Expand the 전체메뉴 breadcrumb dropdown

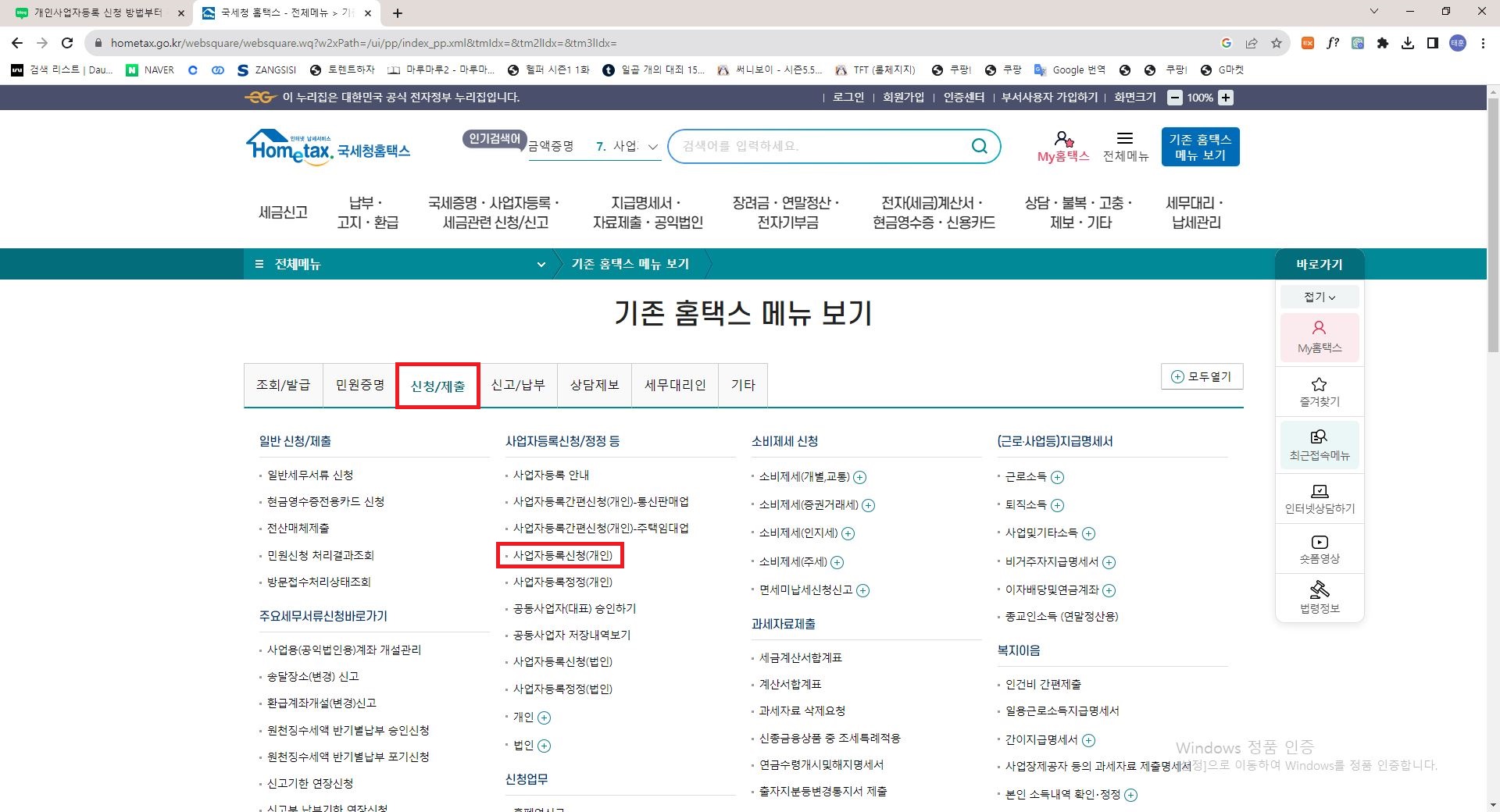point(541,264)
